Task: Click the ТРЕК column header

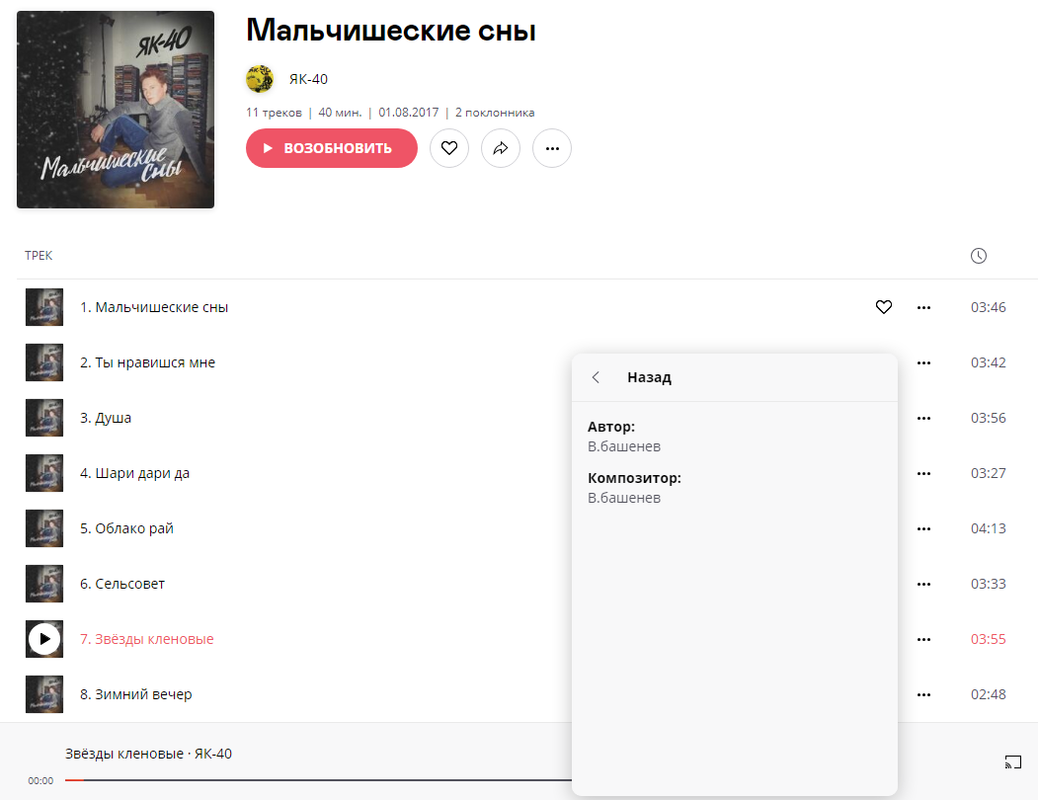Action: point(38,256)
